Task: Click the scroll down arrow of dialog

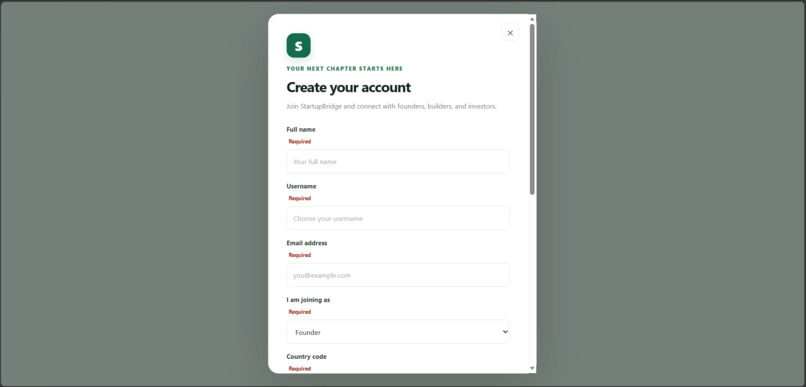Action: [x=532, y=368]
